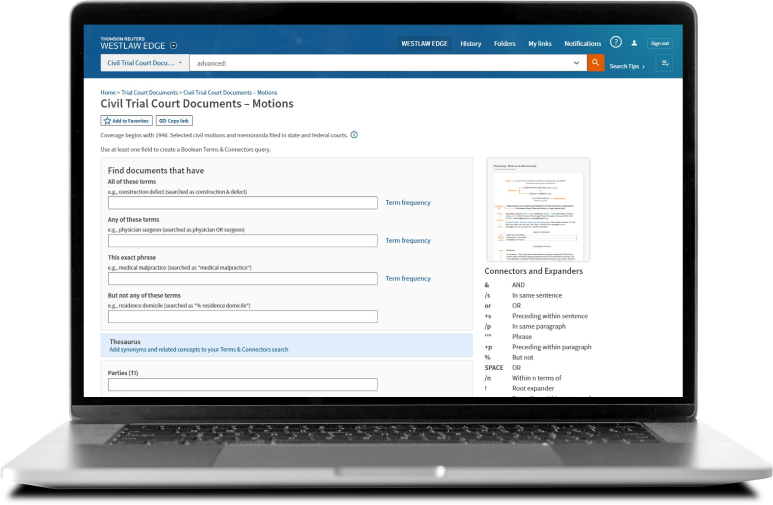This screenshot has height=505, width=773.
Task: Open My links menu
Action: [x=540, y=44]
